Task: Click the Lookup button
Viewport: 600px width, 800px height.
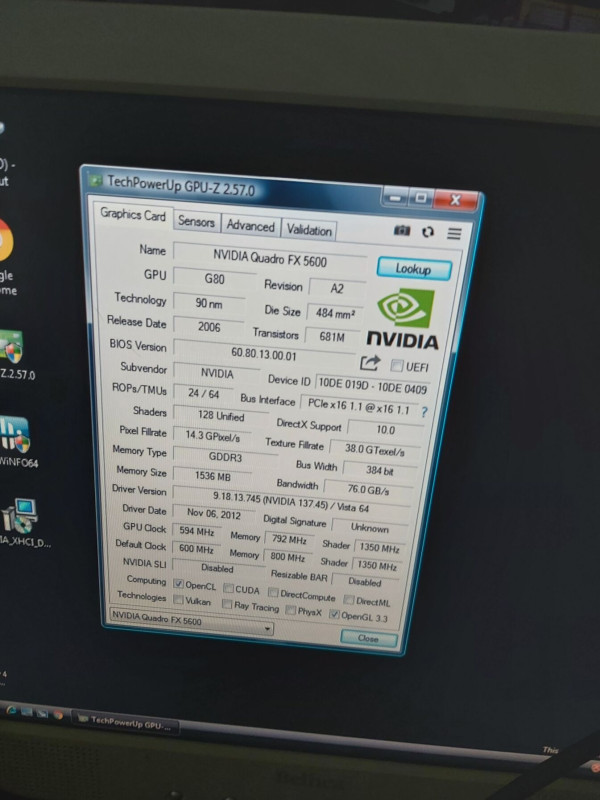Action: tap(414, 268)
